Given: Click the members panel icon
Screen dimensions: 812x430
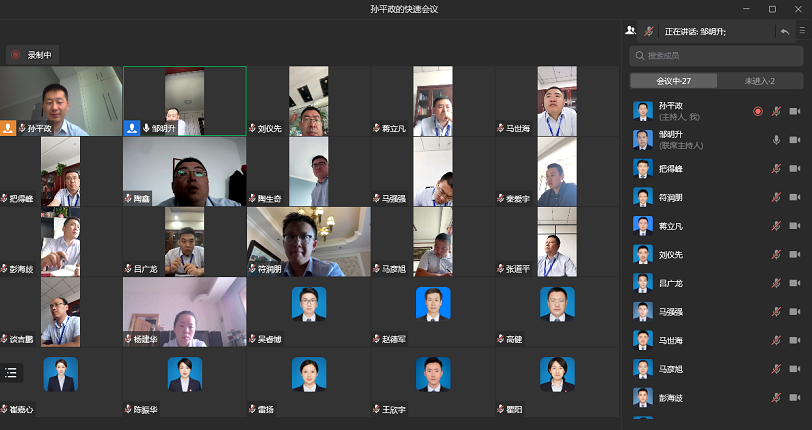Looking at the screenshot, I should (x=630, y=32).
